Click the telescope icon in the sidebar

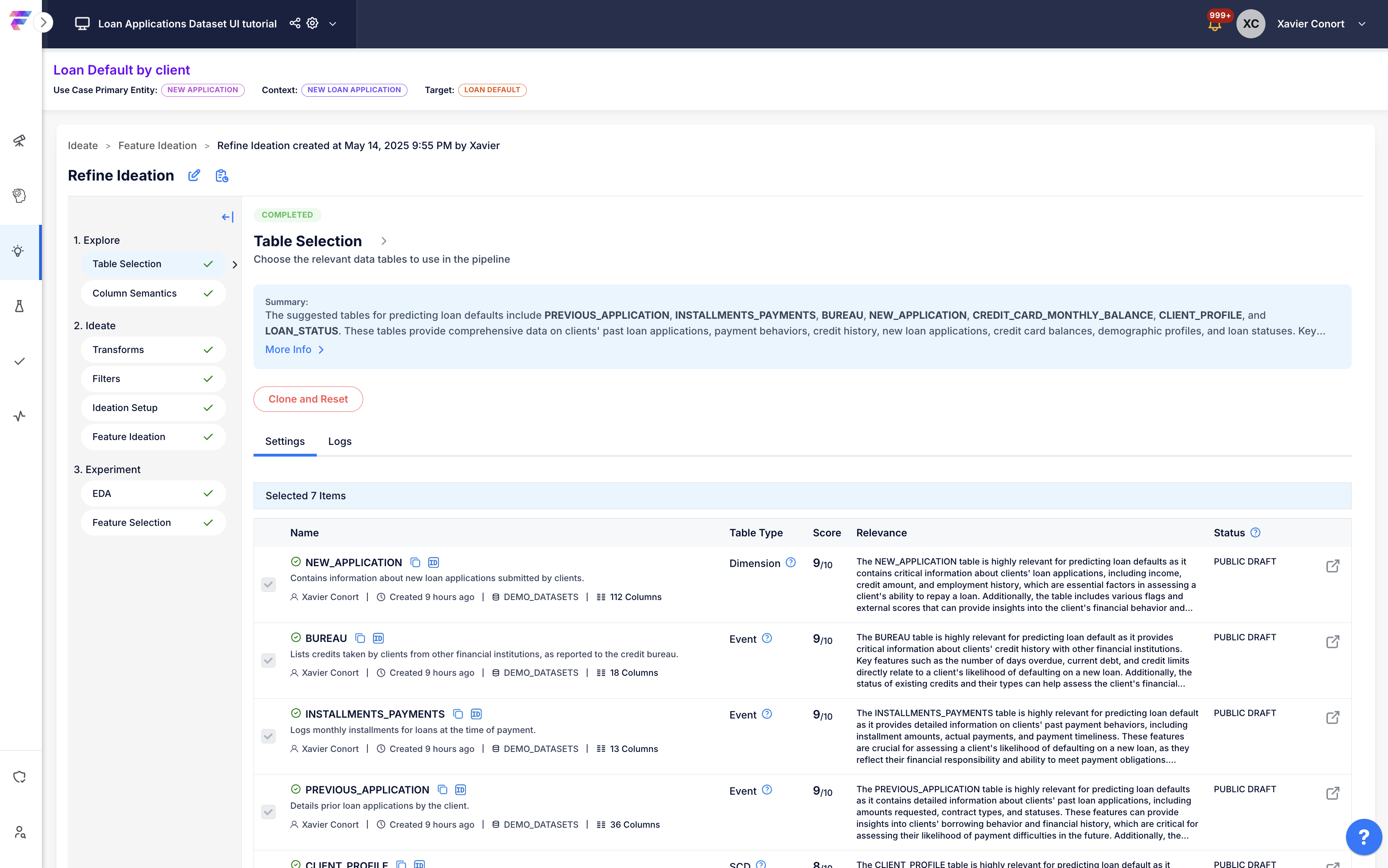click(19, 141)
